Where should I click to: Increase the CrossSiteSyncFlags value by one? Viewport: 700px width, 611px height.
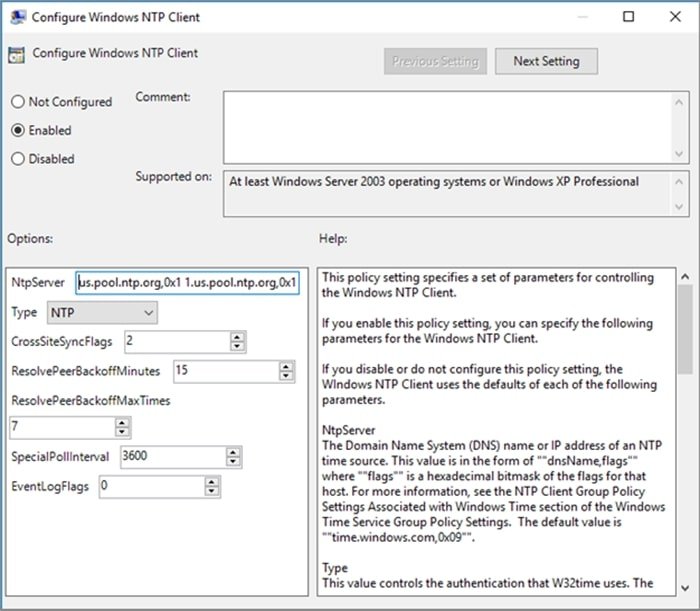tap(237, 337)
